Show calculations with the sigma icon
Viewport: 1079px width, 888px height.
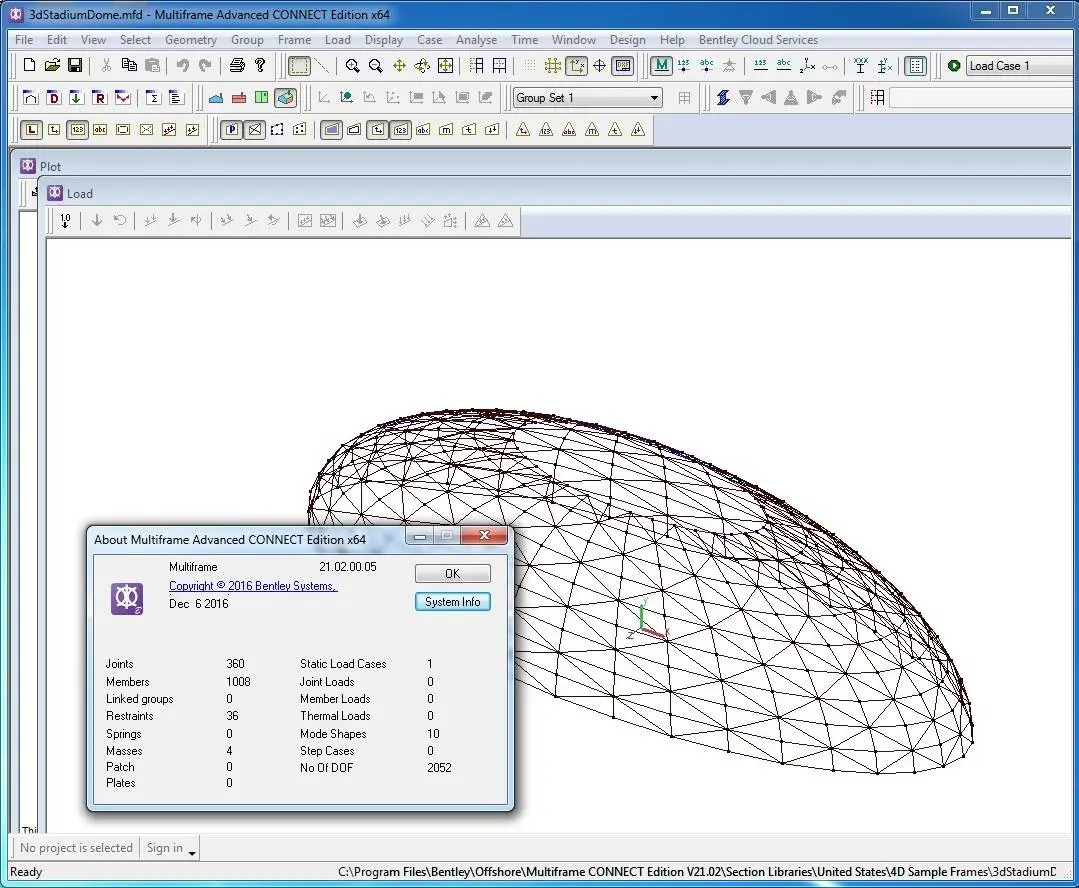153,98
